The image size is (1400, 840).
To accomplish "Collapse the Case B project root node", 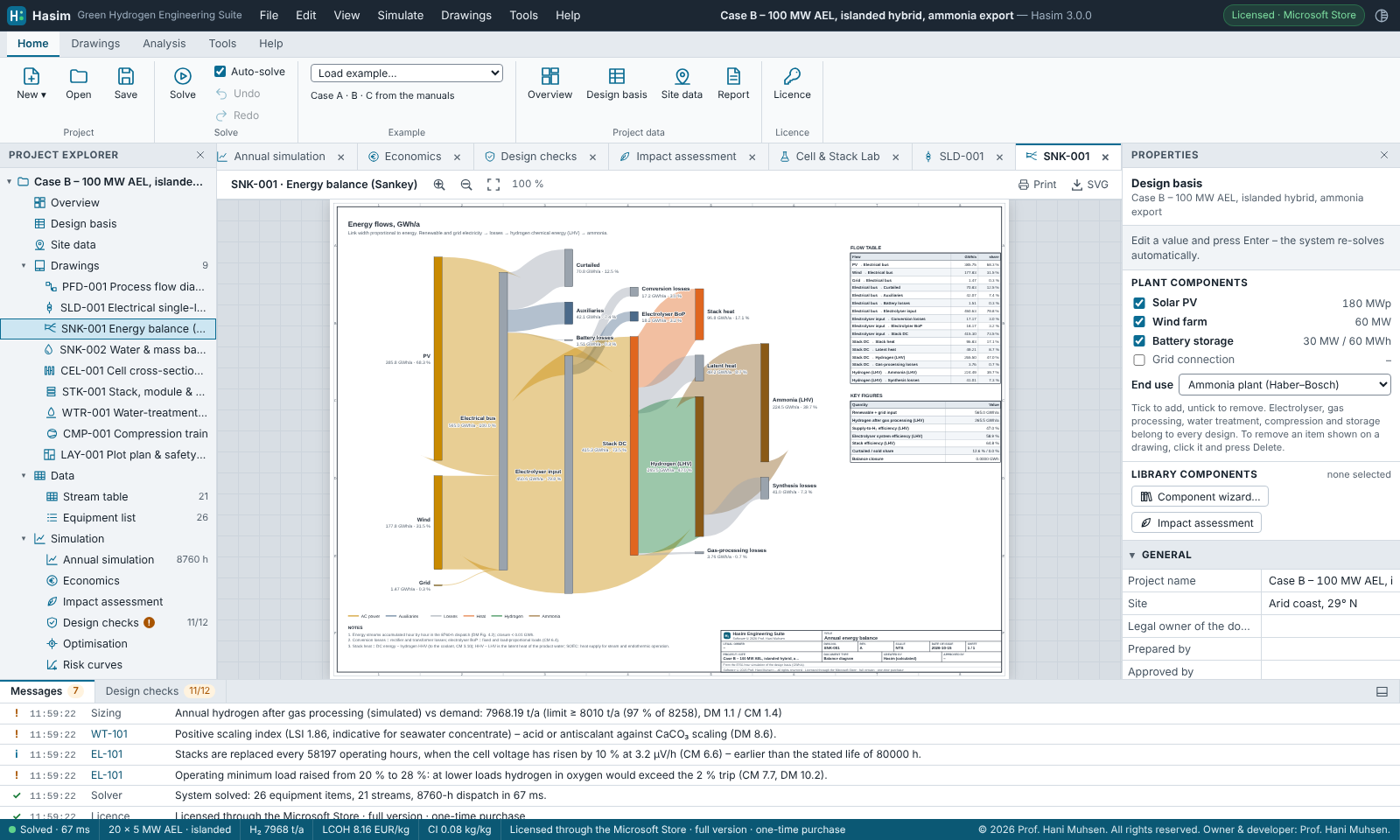I will tap(10, 182).
